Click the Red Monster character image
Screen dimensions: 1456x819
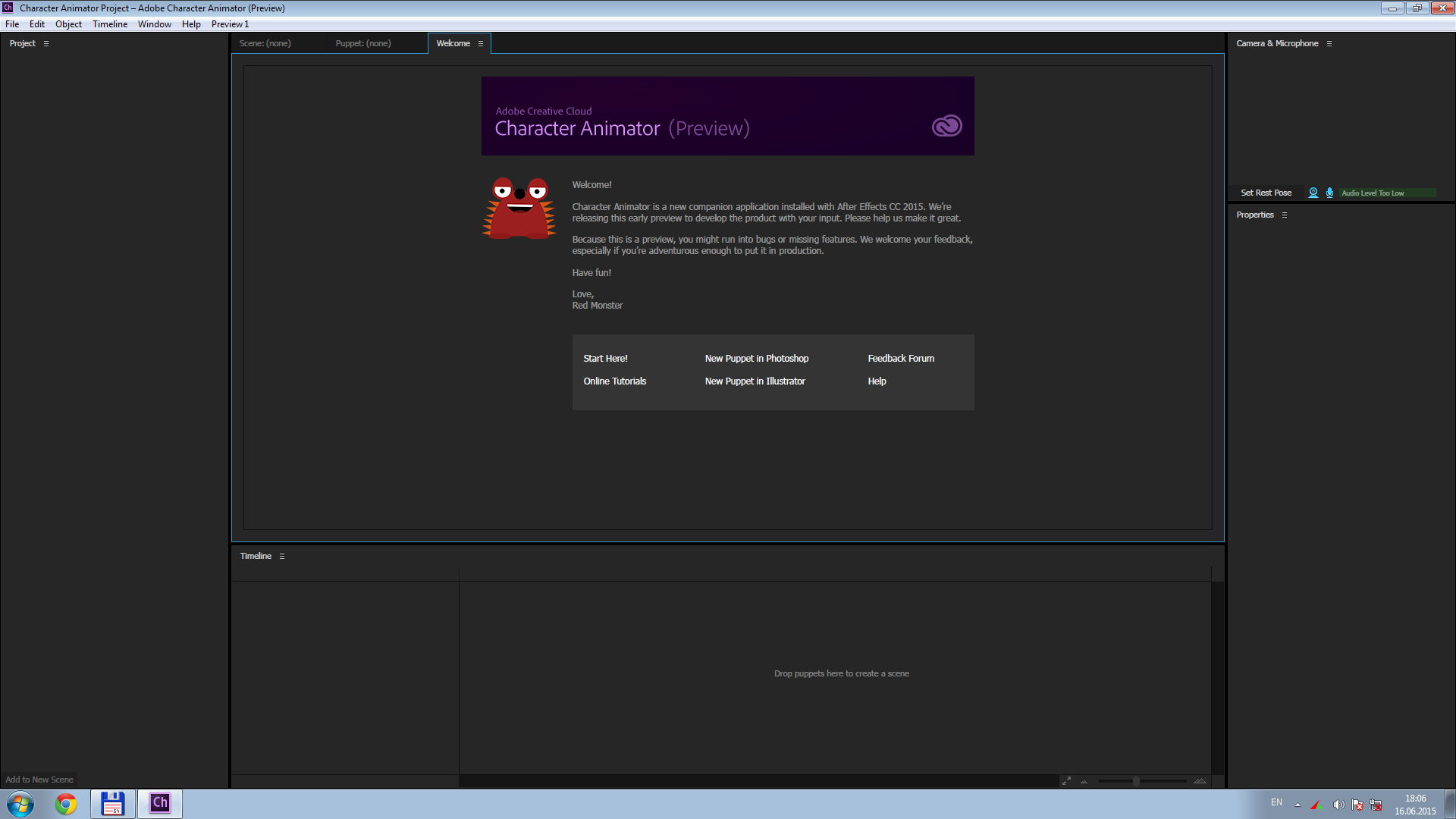click(x=519, y=208)
